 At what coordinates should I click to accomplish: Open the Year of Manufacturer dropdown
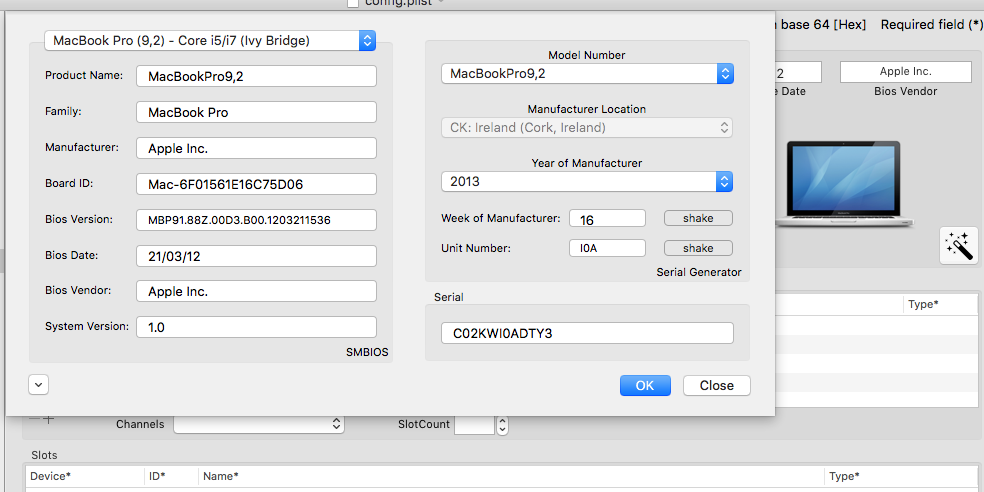pos(587,182)
